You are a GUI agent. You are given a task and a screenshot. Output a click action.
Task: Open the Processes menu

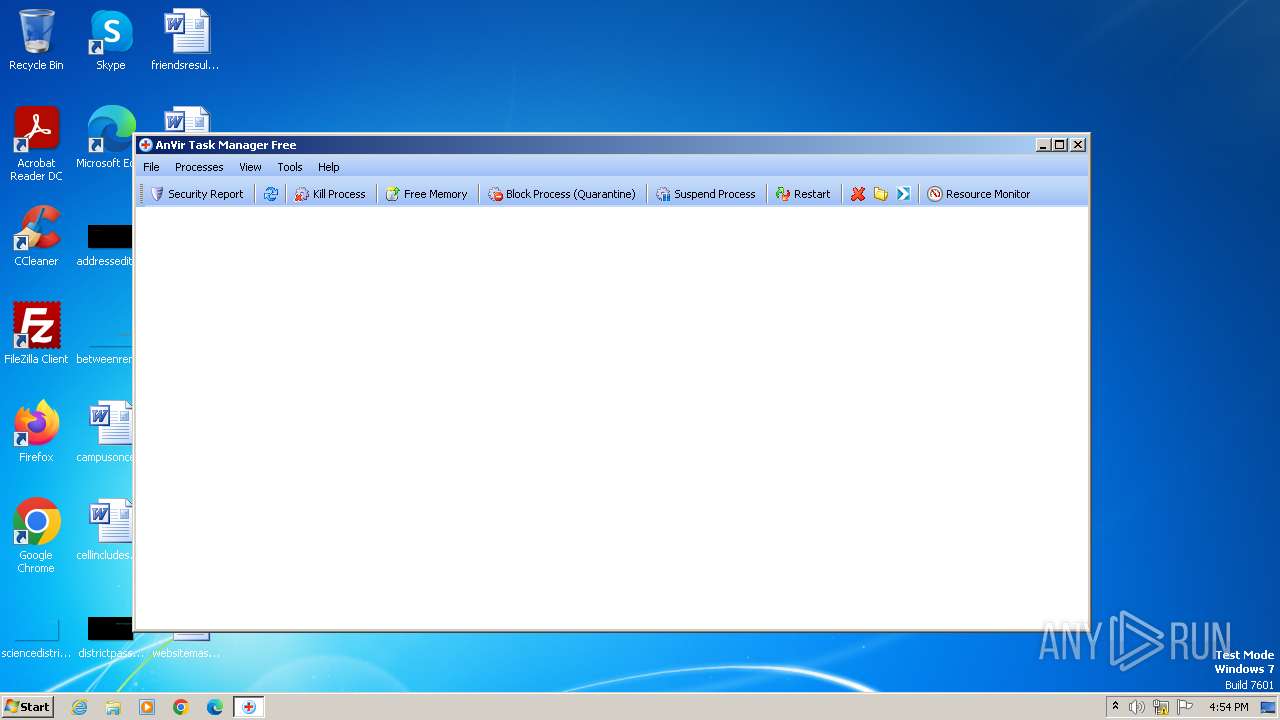199,167
